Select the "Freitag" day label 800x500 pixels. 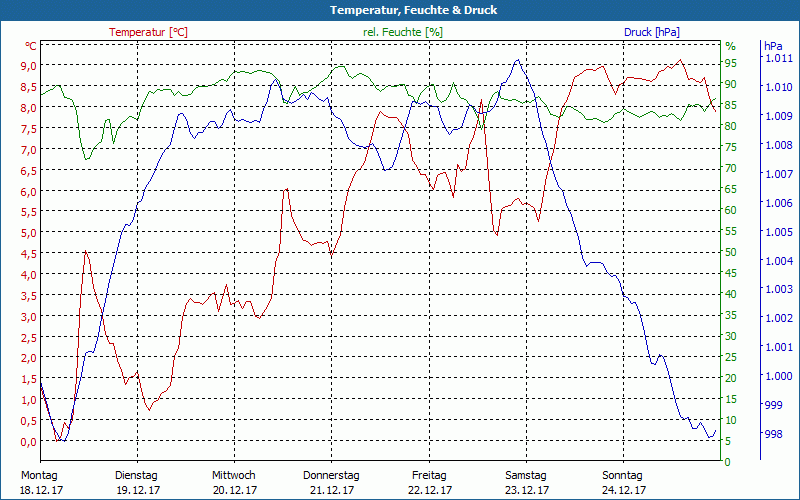pos(429,476)
